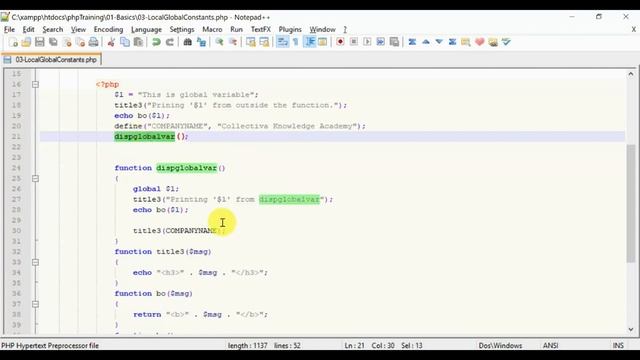640x360 pixels.
Task: Click the vertical scrollbar thumb
Action: (631, 203)
